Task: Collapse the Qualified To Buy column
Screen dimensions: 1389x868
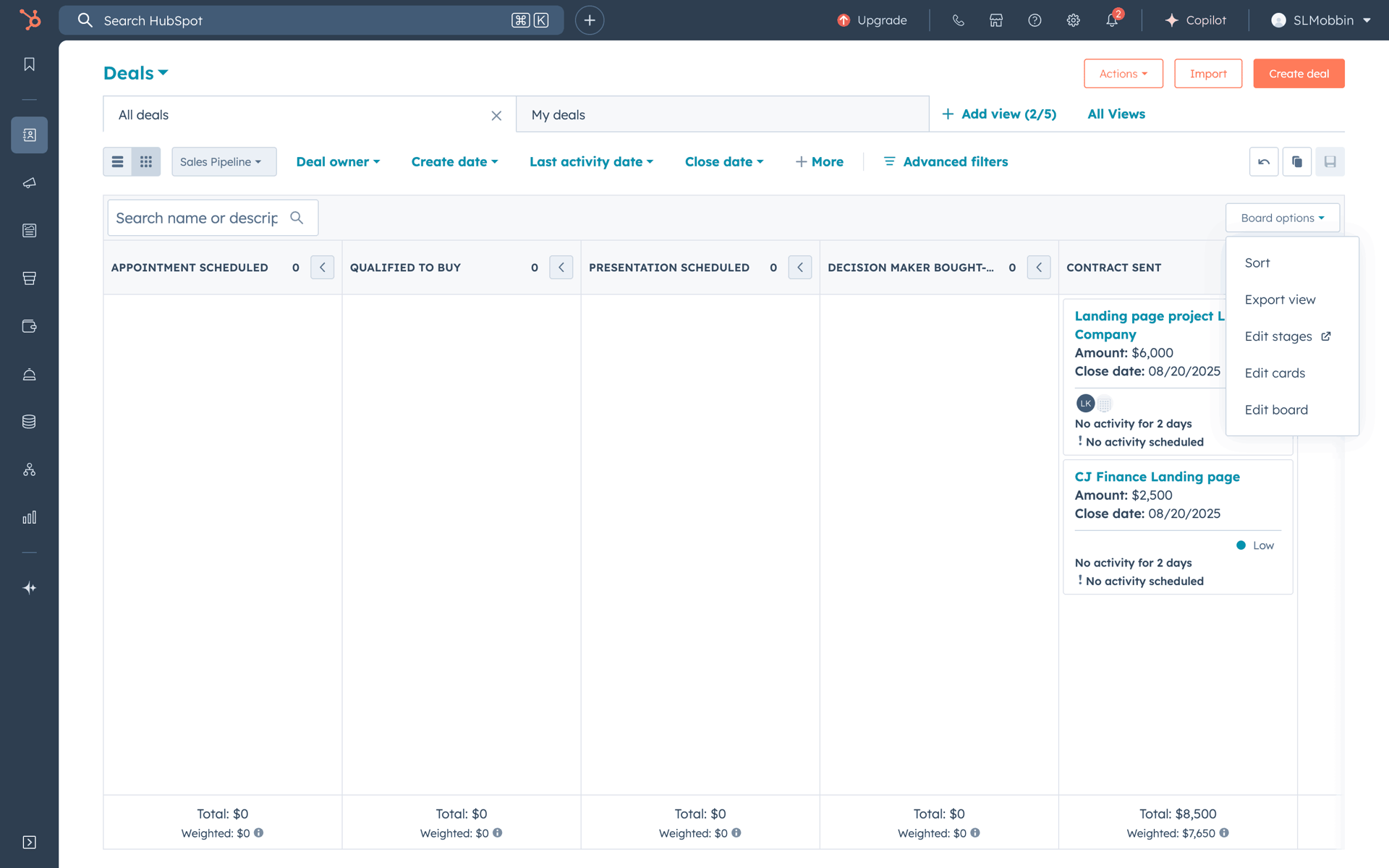Action: 561,268
